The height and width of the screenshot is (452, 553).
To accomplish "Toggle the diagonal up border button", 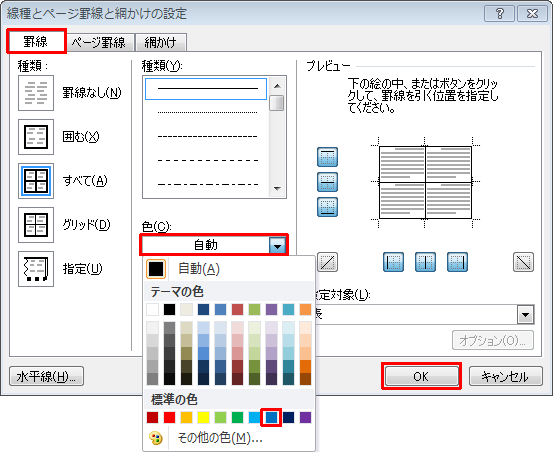I will [328, 262].
